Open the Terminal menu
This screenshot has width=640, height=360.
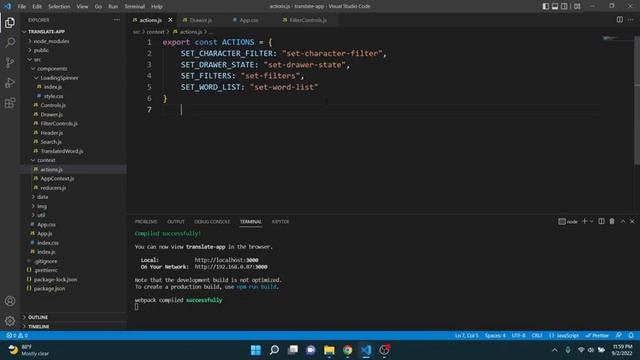coord(134,6)
